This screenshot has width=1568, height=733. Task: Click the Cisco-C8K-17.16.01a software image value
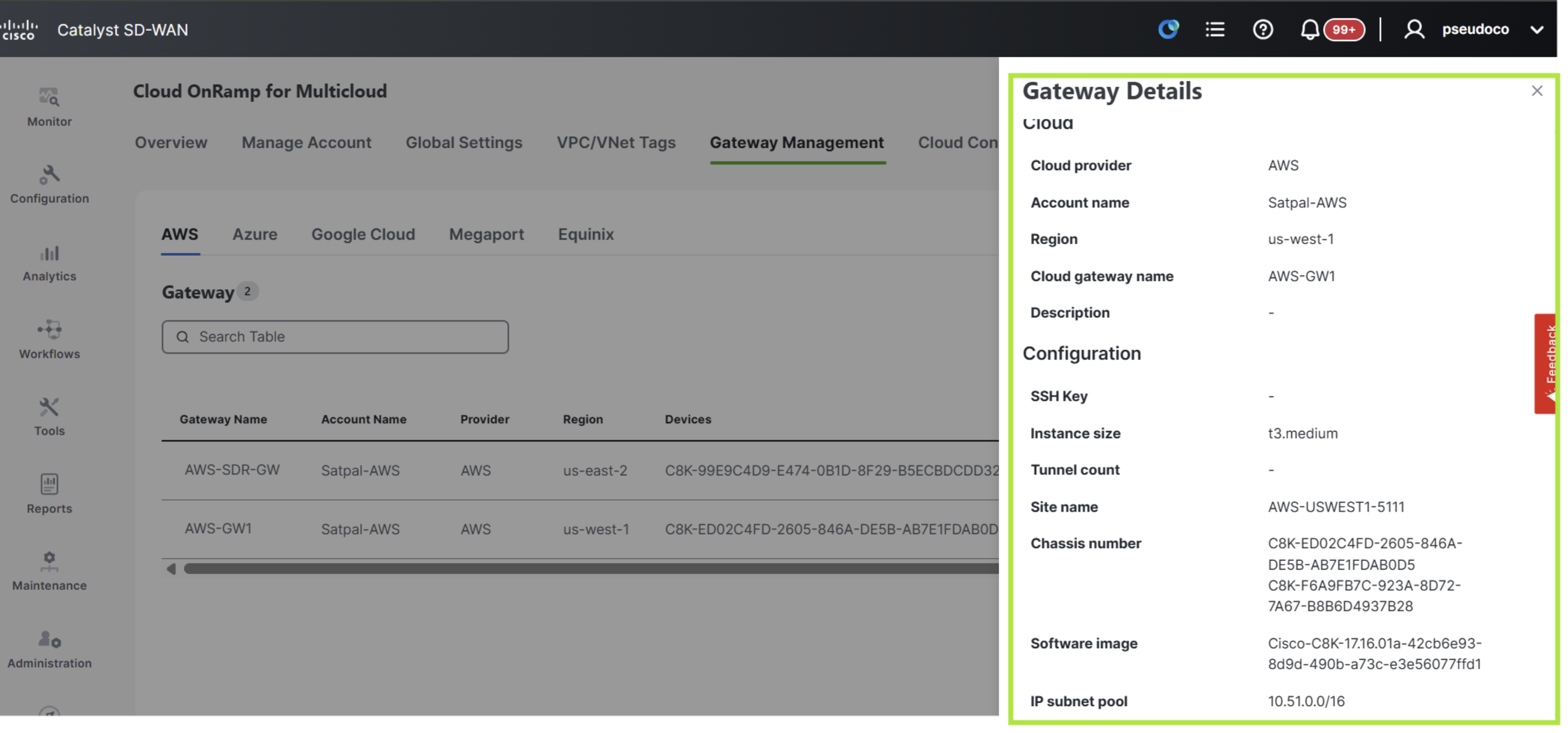(x=1375, y=654)
